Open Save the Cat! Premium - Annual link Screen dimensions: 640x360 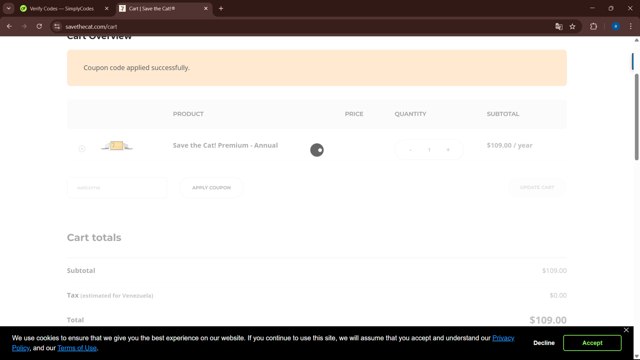[225, 145]
